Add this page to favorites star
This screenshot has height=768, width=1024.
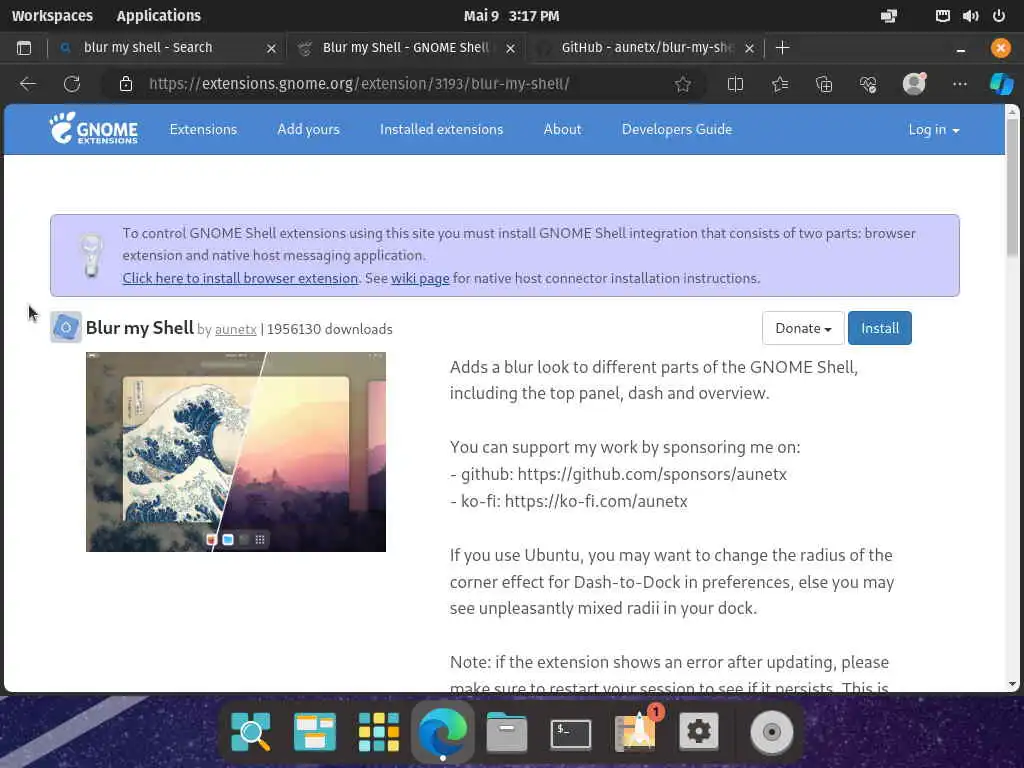click(682, 84)
